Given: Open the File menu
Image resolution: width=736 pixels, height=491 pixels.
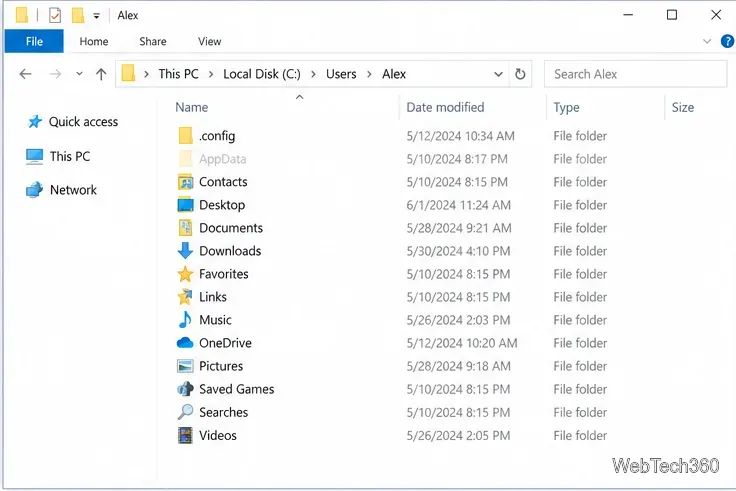Looking at the screenshot, I should pyautogui.click(x=34, y=41).
